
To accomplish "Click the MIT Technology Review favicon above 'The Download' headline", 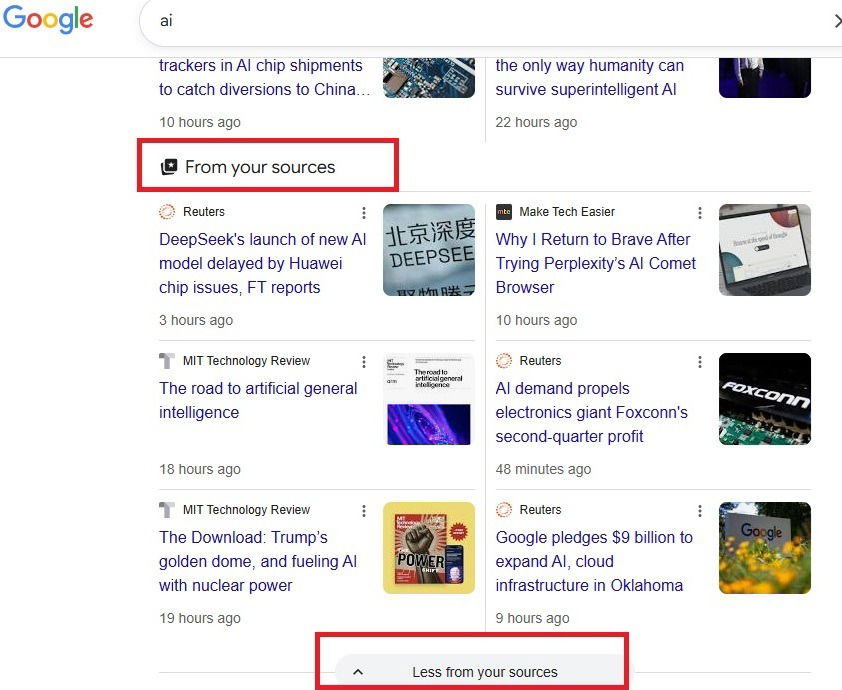I will (167, 510).
